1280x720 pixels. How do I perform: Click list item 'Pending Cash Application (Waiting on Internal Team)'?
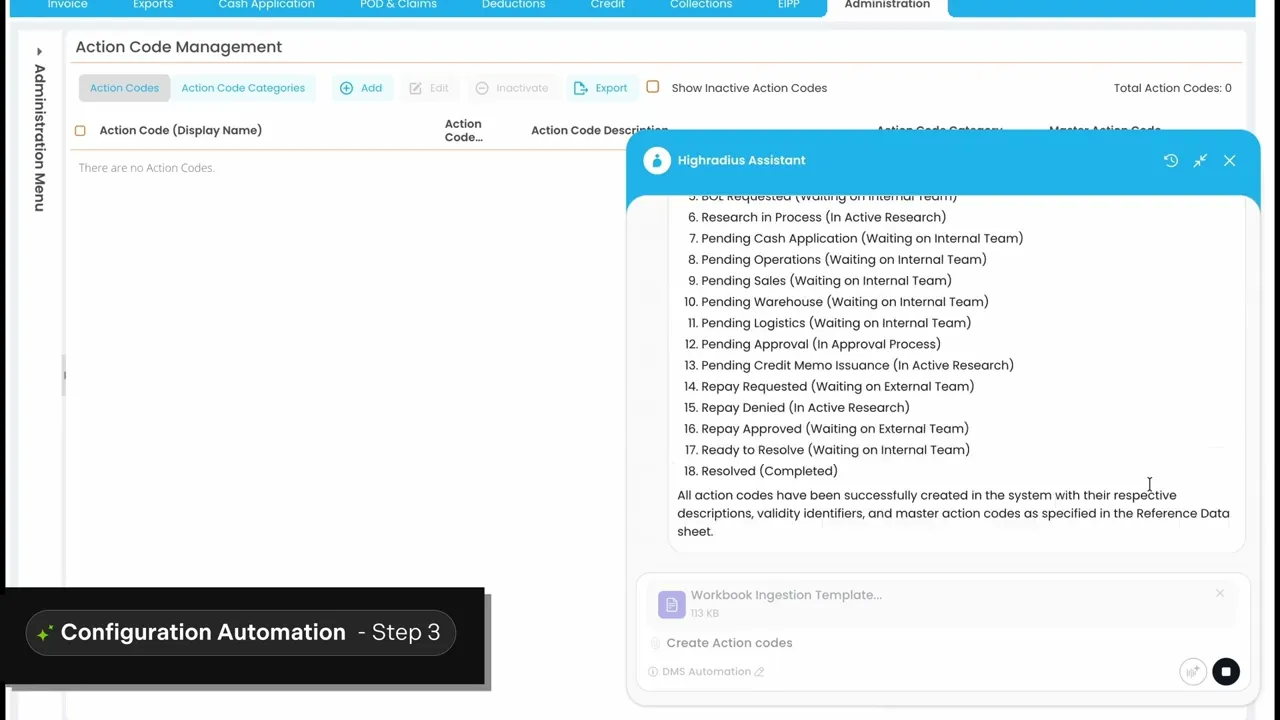point(862,238)
